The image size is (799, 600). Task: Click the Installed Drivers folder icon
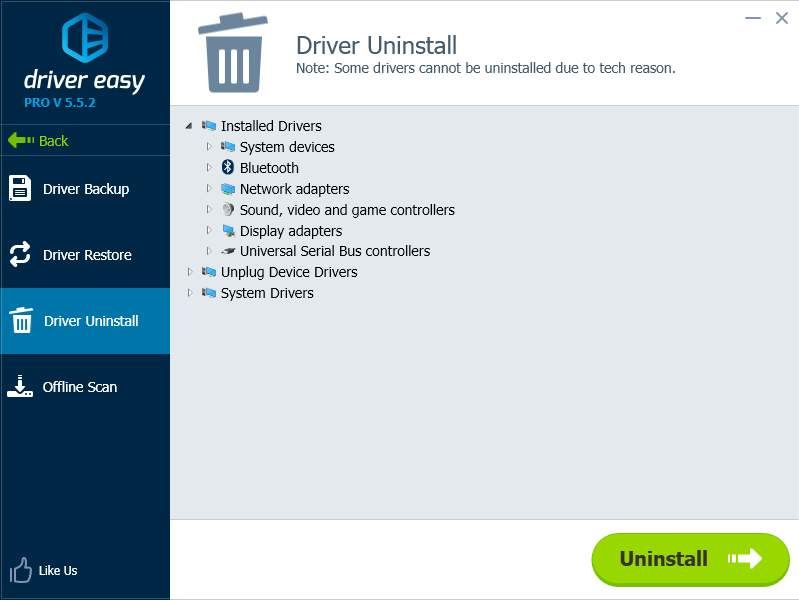point(209,125)
